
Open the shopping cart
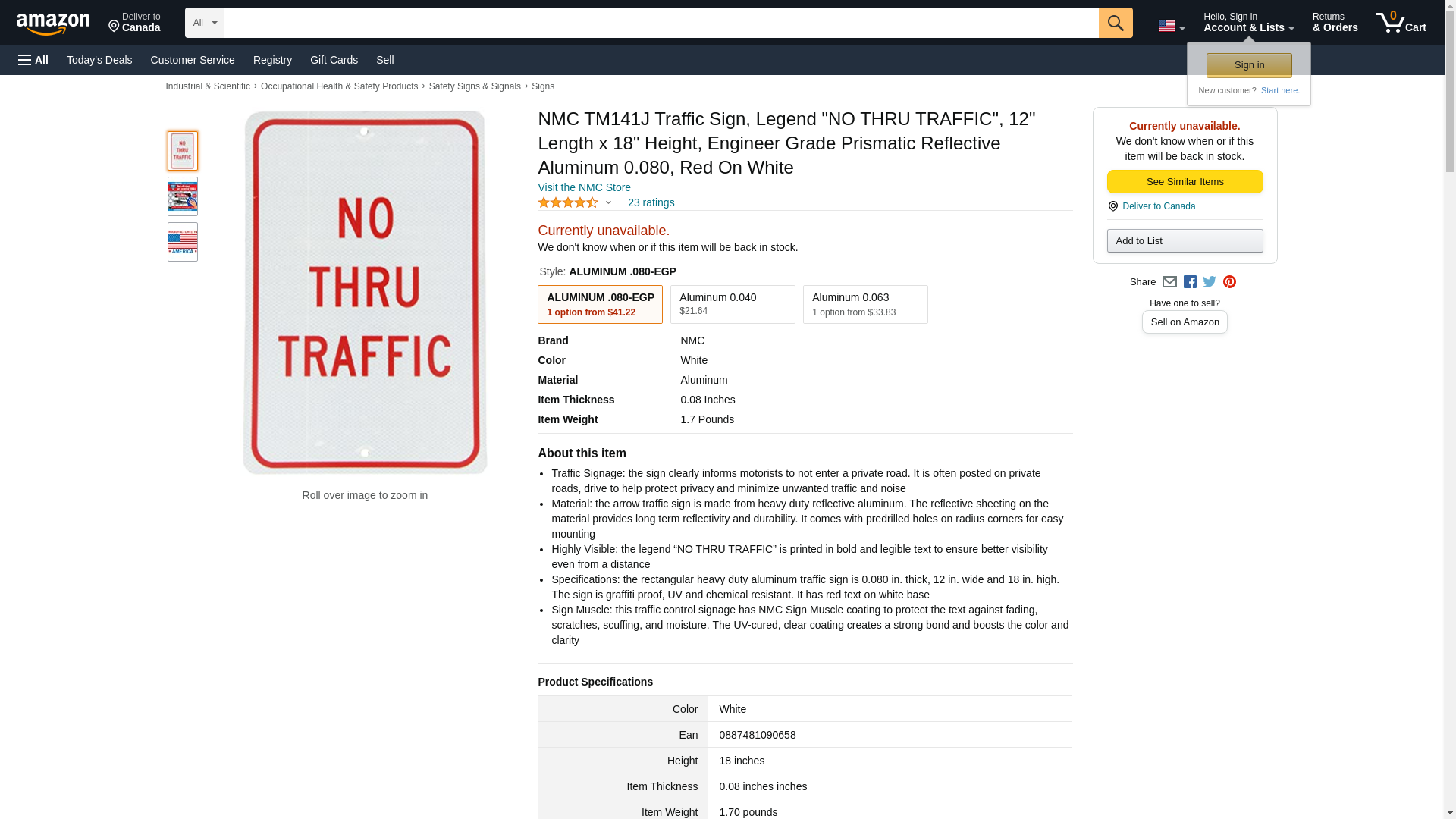coord(1401,23)
